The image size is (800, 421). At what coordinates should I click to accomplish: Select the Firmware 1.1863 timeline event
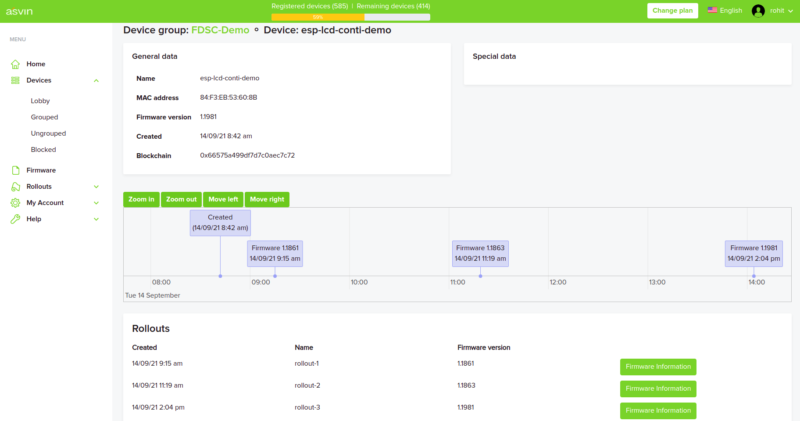[x=480, y=253]
